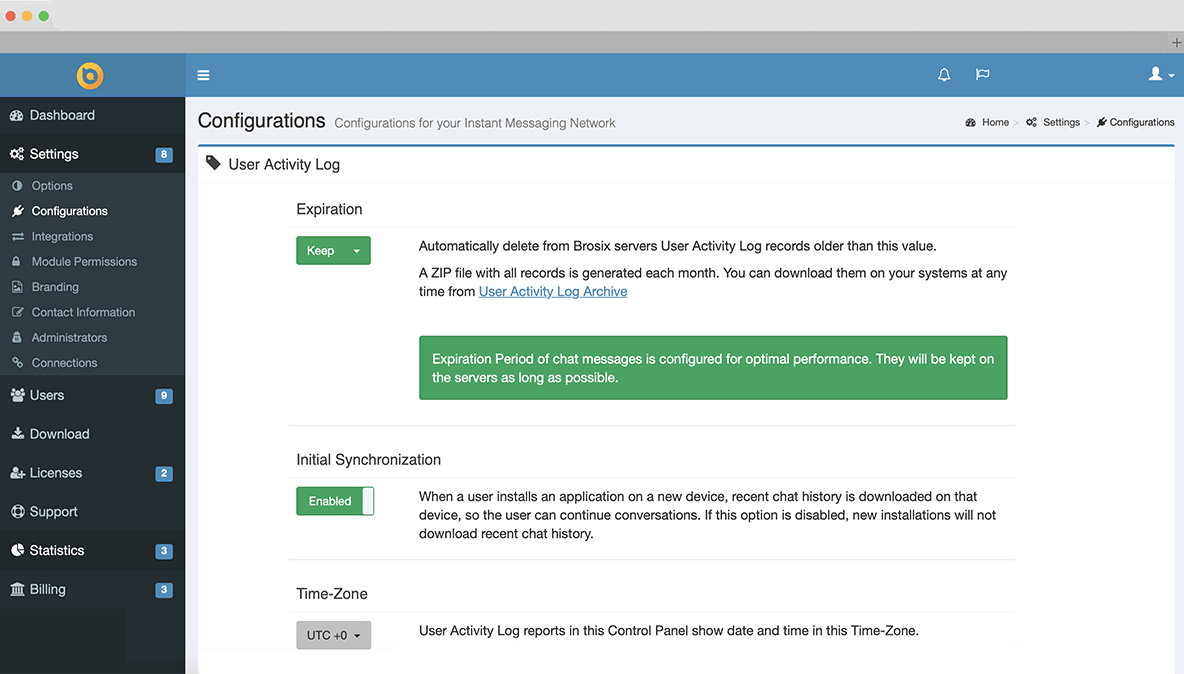
Task: Toggle the Initial Synchronization Enabled switch
Action: [x=335, y=501]
